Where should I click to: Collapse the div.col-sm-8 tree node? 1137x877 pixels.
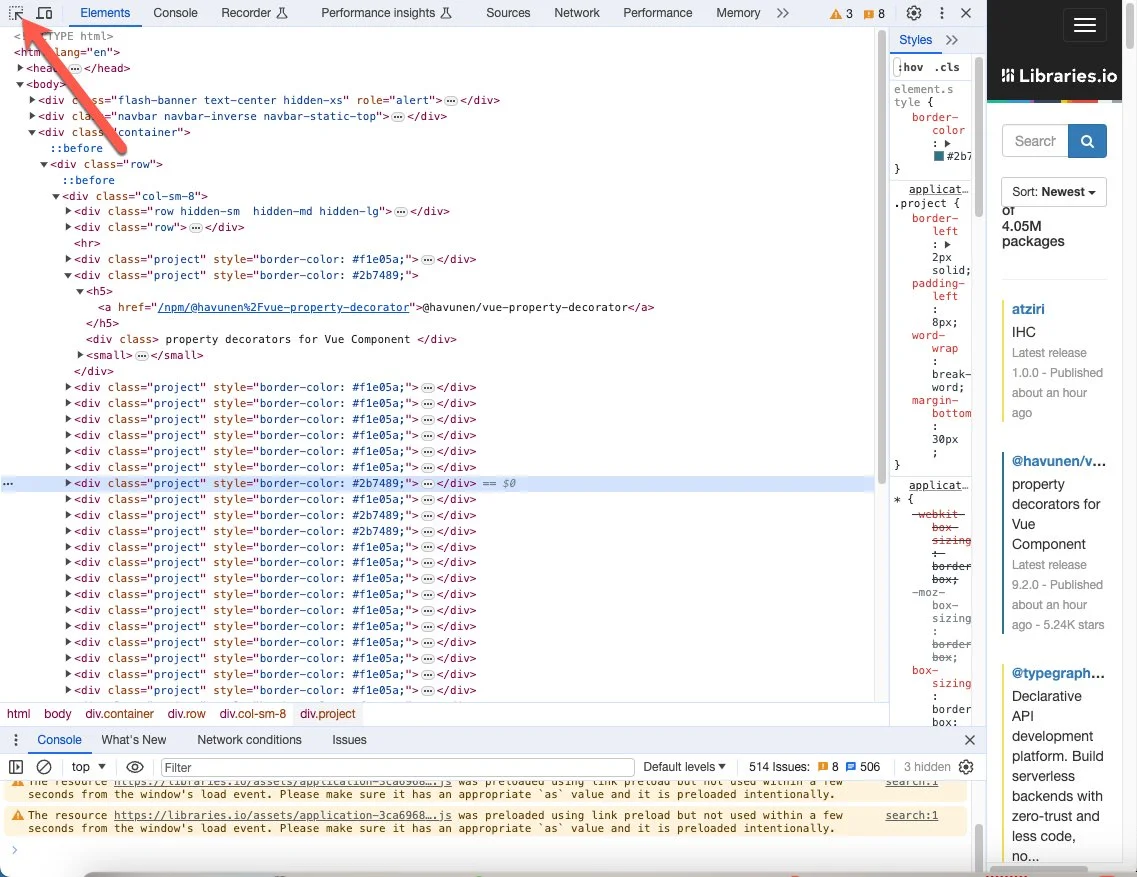[x=55, y=195]
